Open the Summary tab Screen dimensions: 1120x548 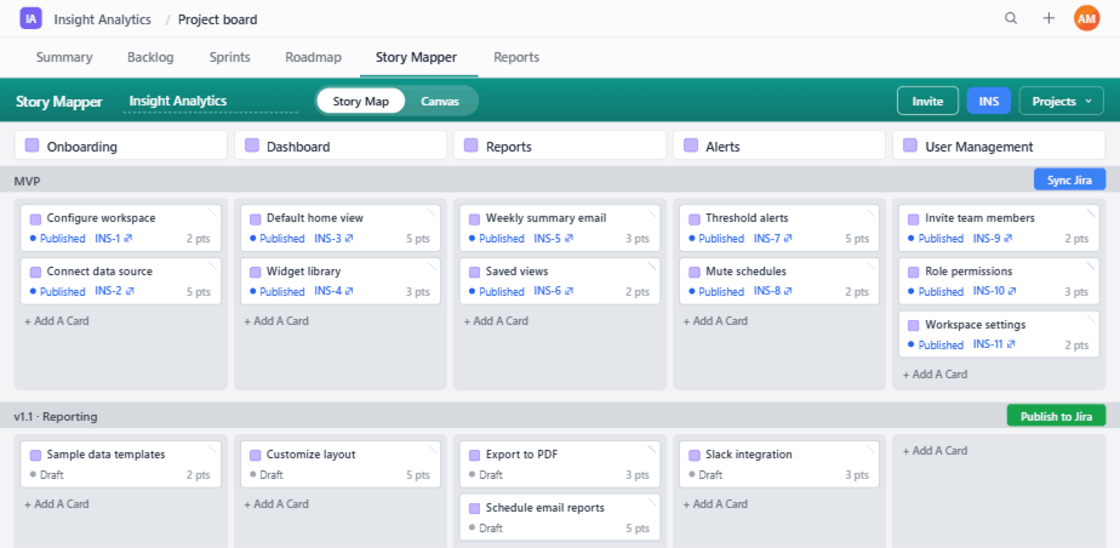pyautogui.click(x=64, y=58)
